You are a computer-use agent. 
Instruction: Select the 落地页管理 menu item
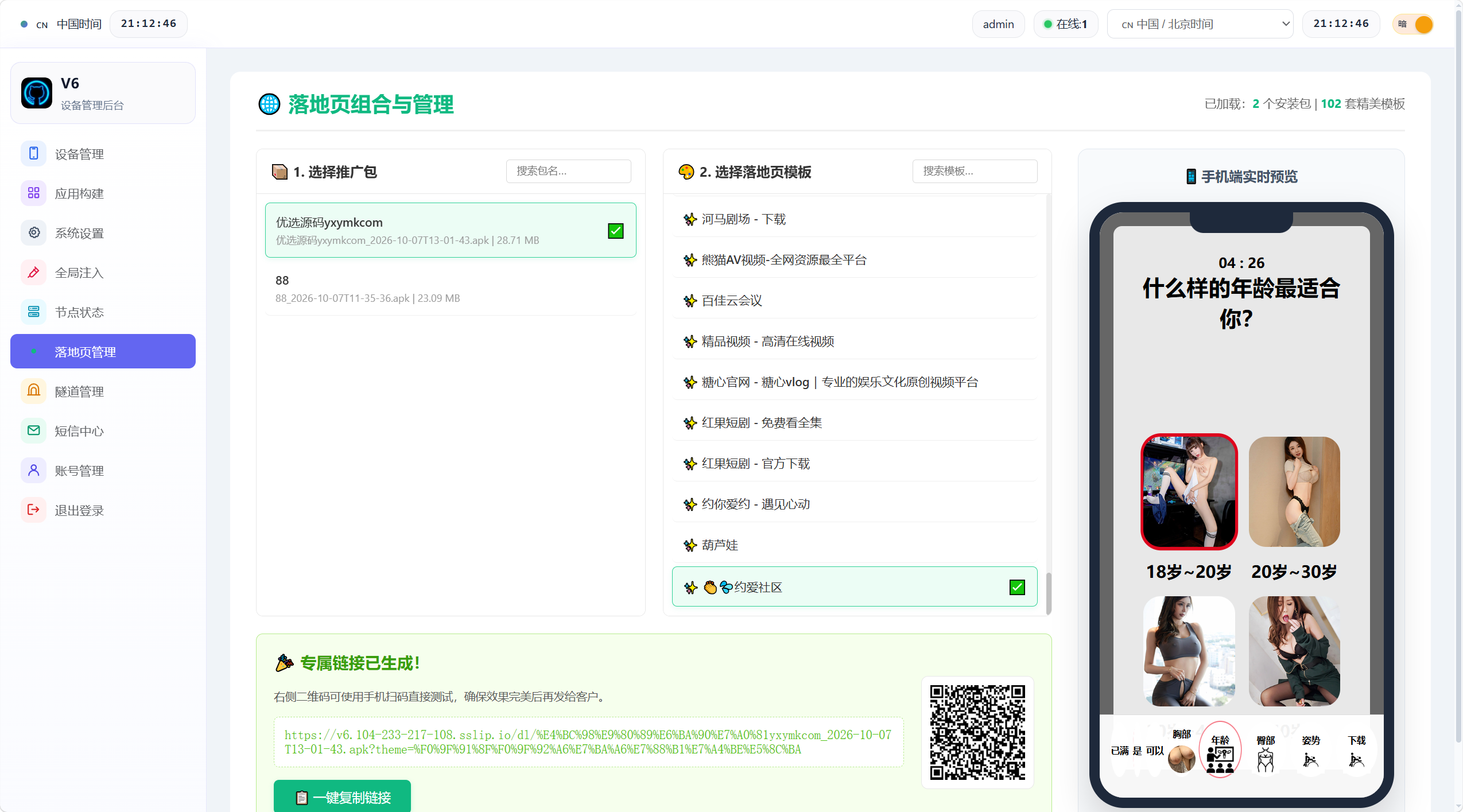click(103, 351)
